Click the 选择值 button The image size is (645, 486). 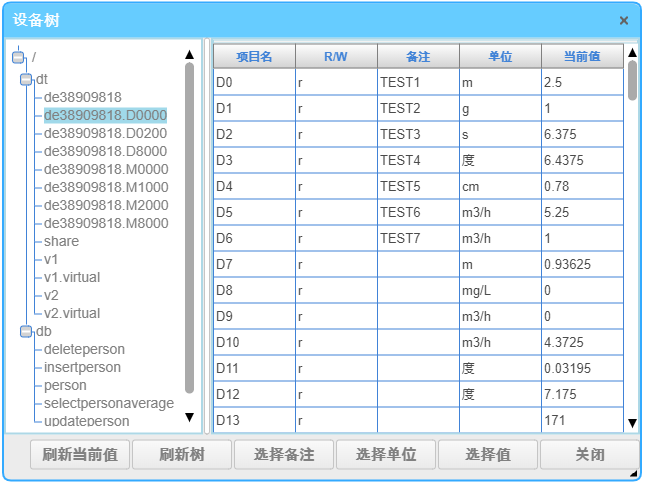point(488,455)
